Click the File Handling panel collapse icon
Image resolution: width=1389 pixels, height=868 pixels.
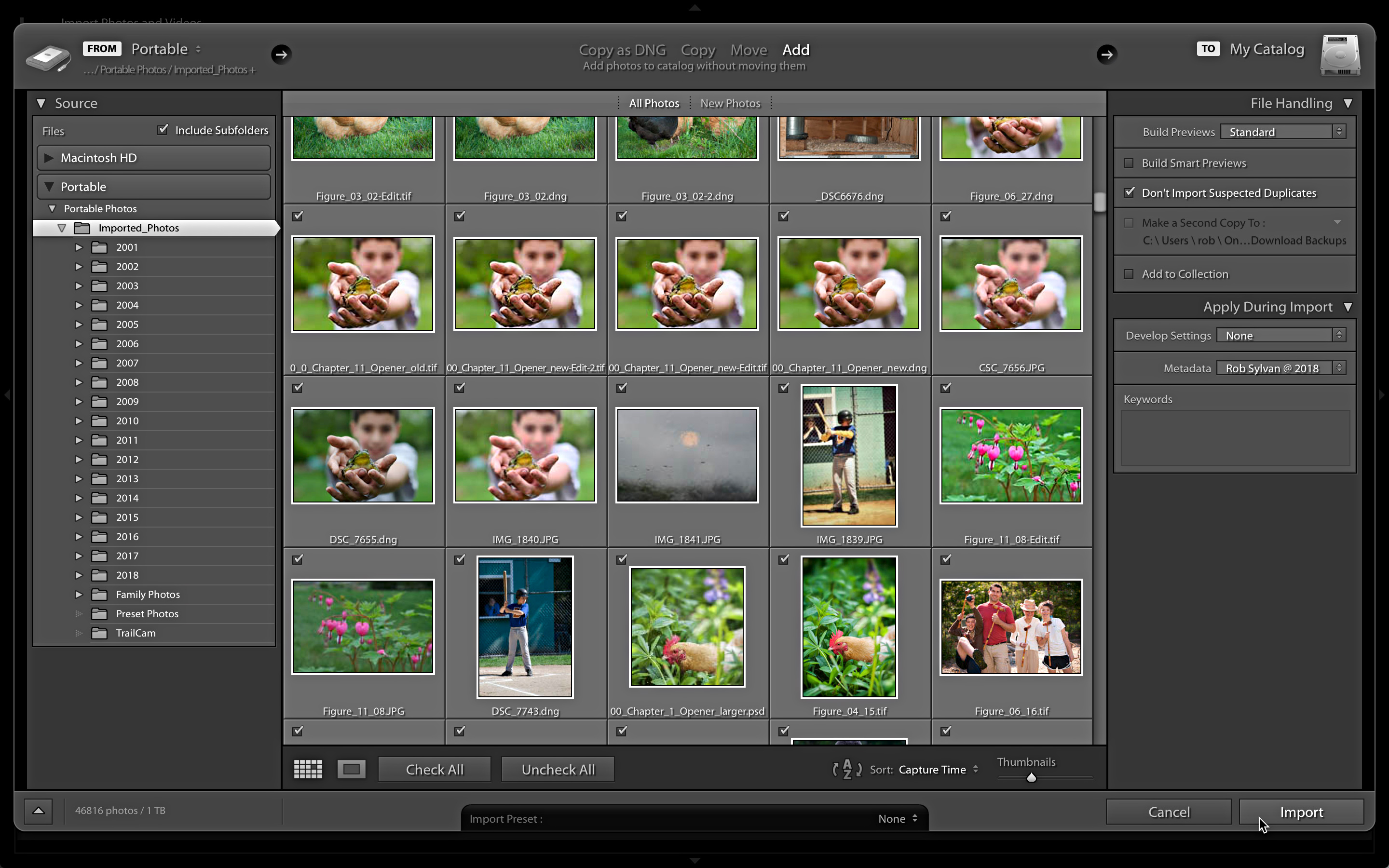1350,103
